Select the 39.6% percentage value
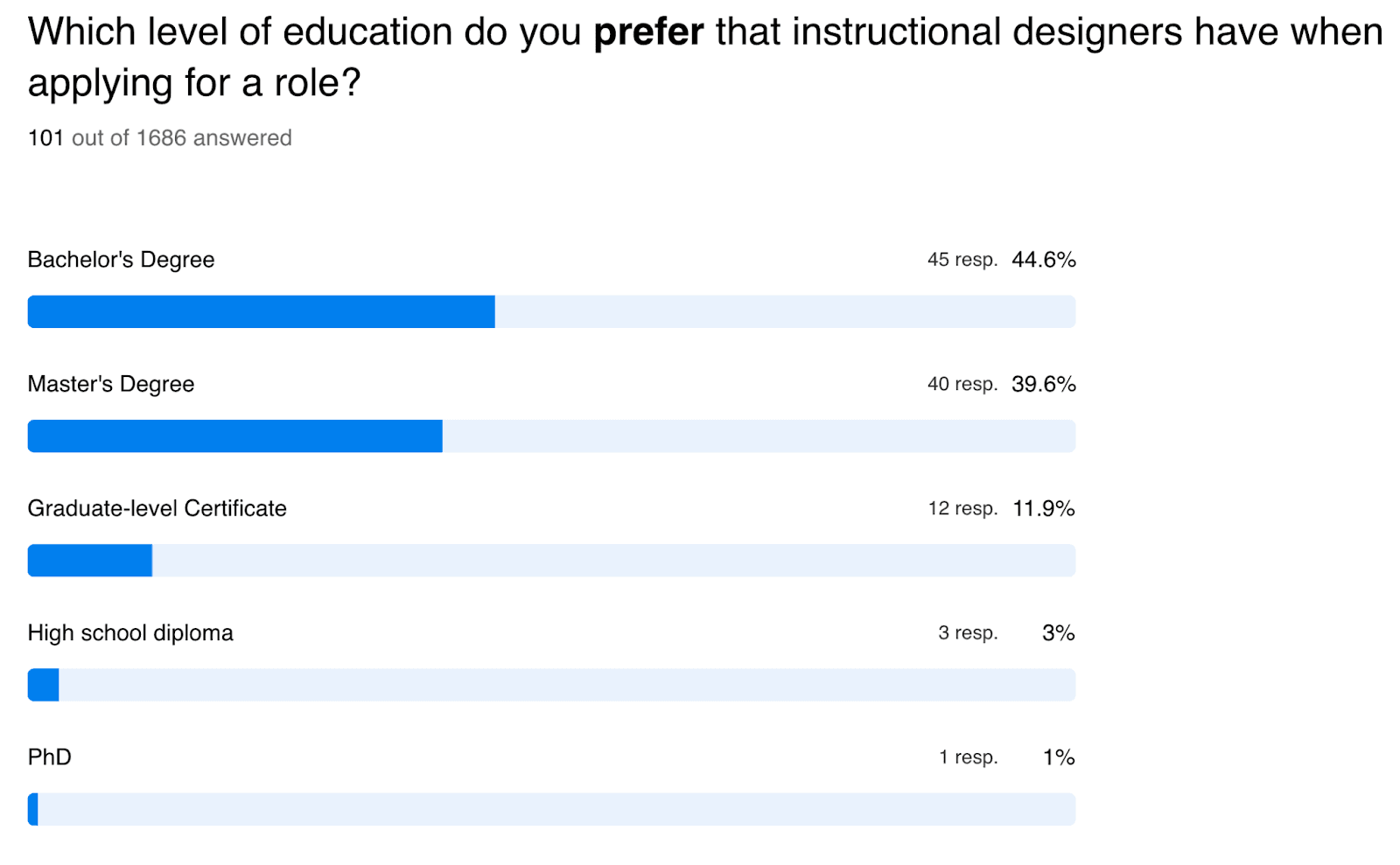 click(x=1044, y=384)
